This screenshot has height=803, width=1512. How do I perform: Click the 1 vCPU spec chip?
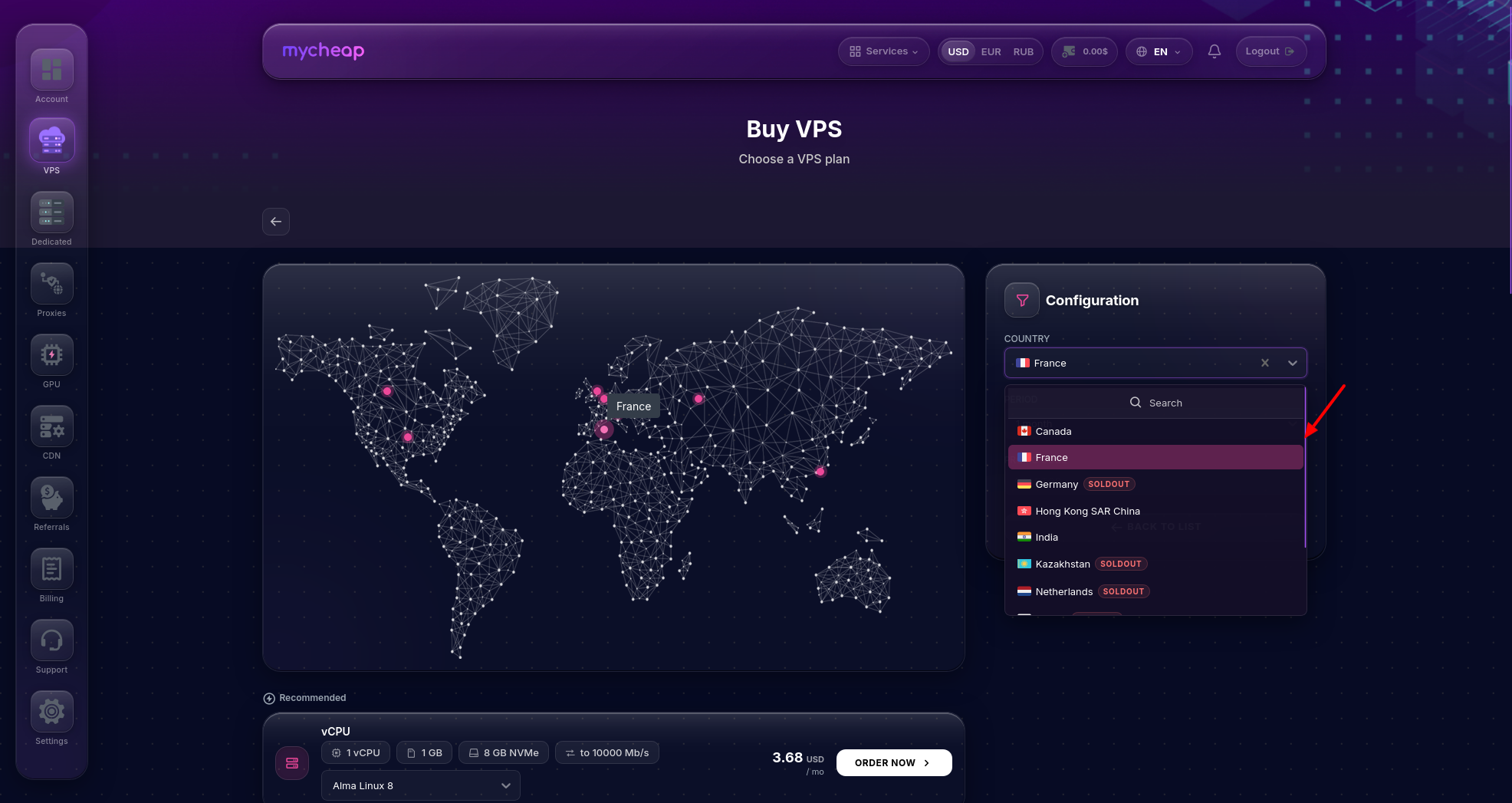pos(356,753)
